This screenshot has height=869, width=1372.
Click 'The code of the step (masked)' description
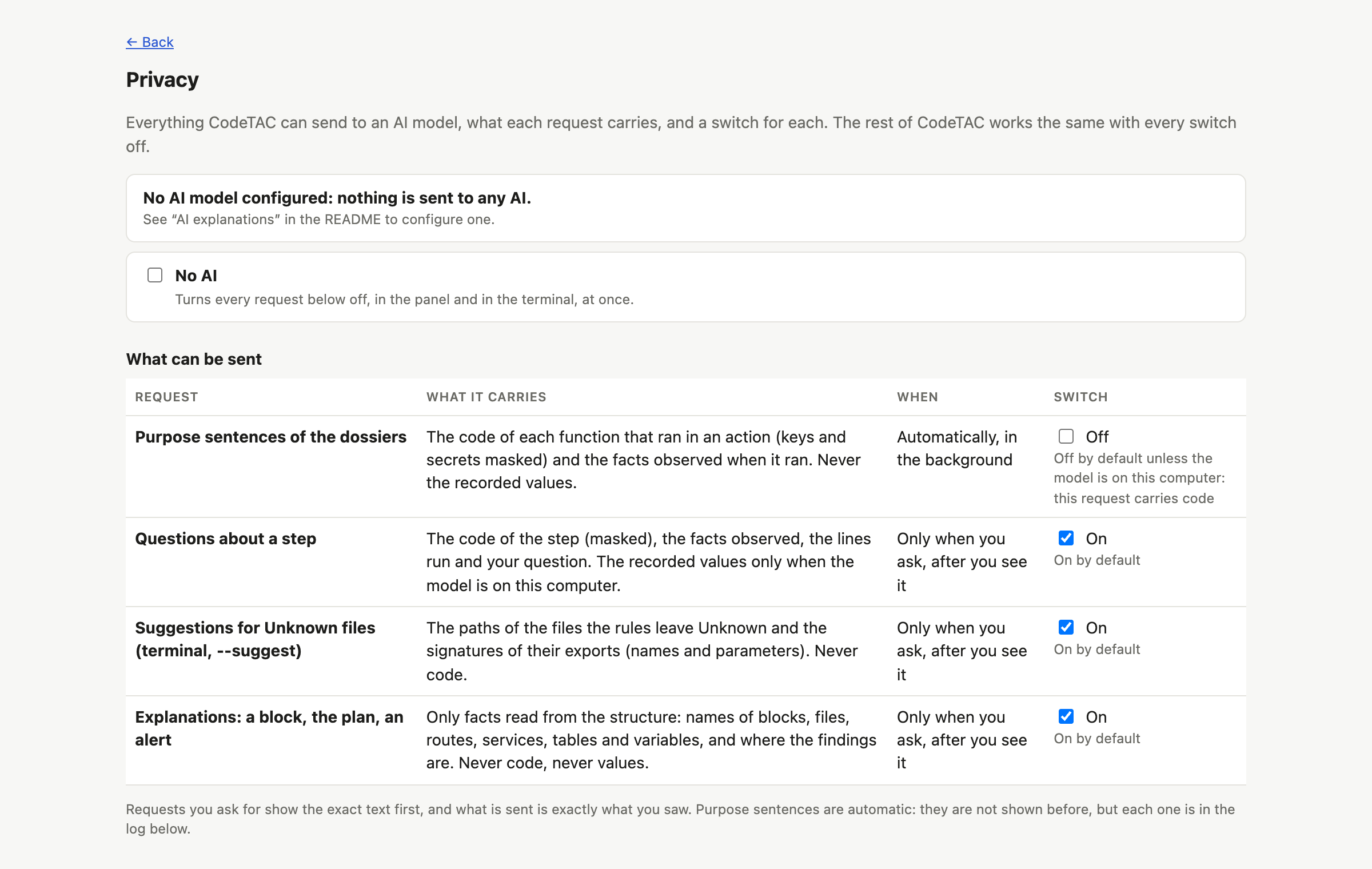pos(649,562)
